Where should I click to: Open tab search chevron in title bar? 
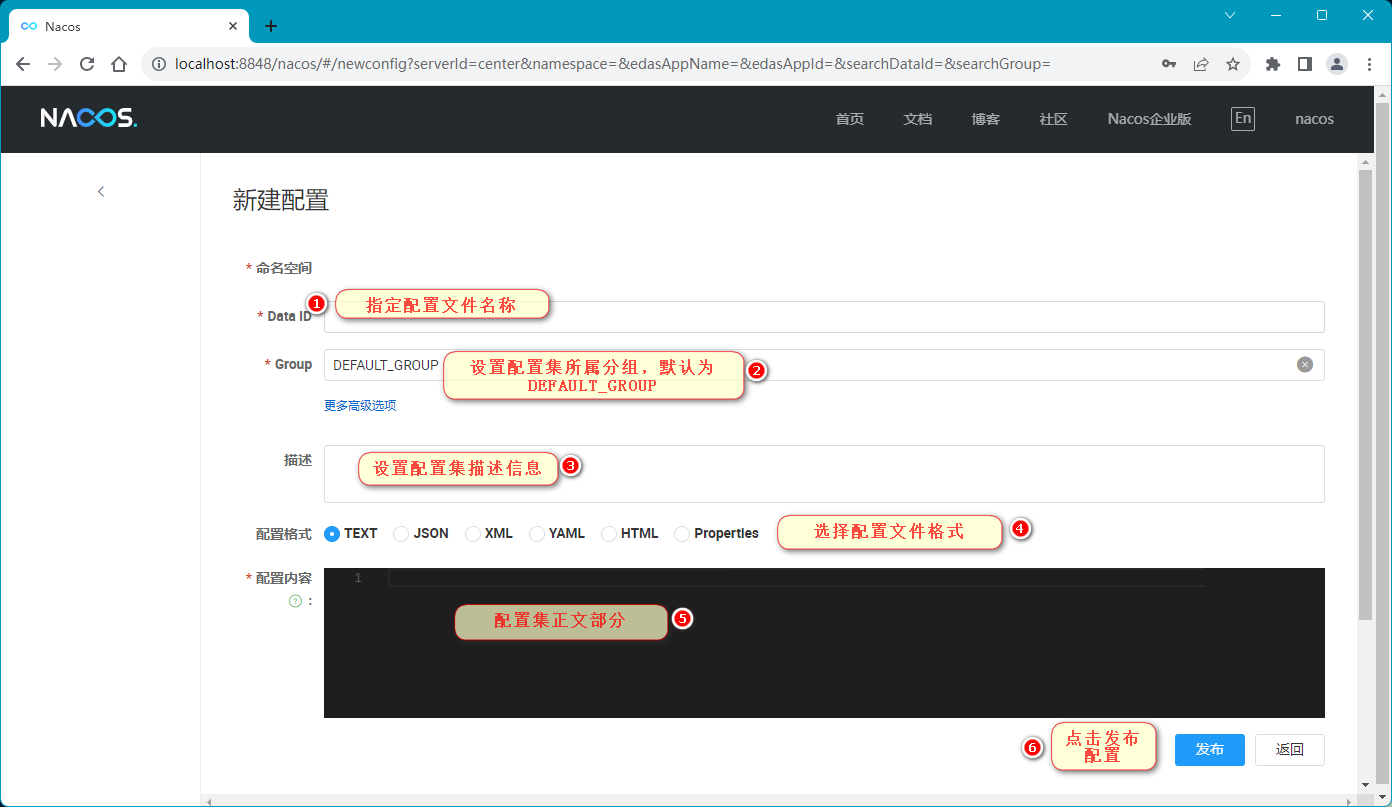click(1230, 15)
